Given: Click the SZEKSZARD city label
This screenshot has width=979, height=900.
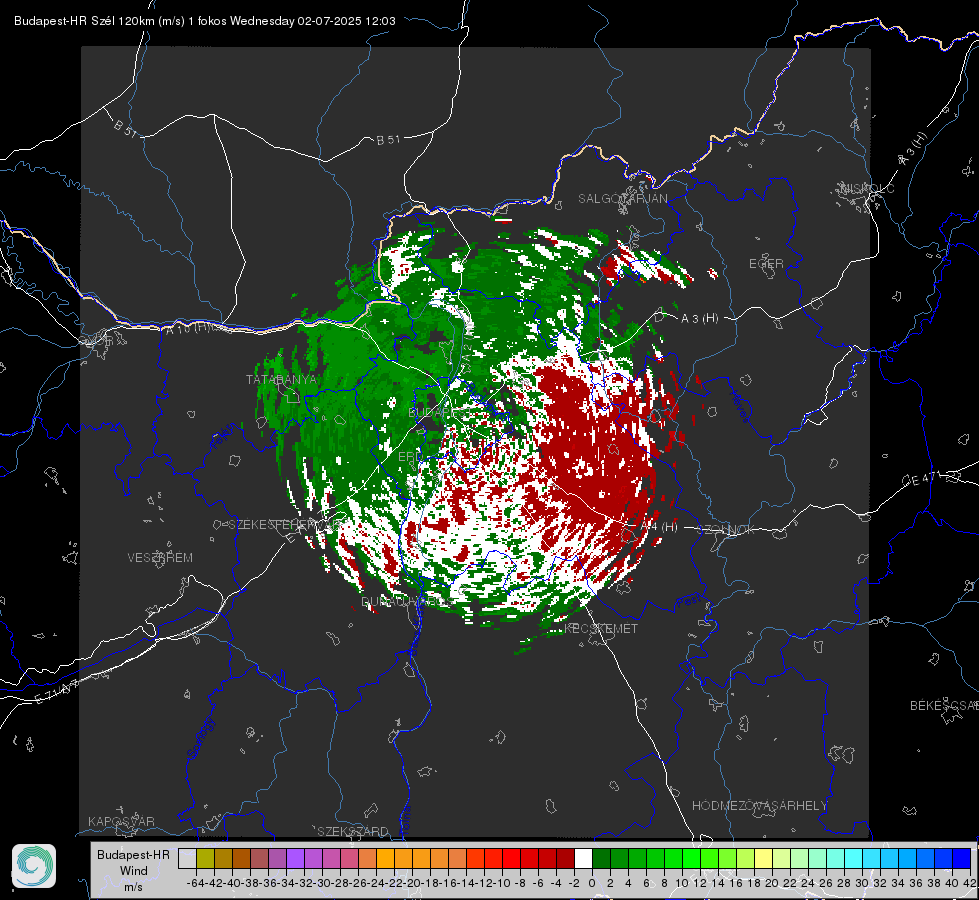Looking at the screenshot, I should click(353, 831).
